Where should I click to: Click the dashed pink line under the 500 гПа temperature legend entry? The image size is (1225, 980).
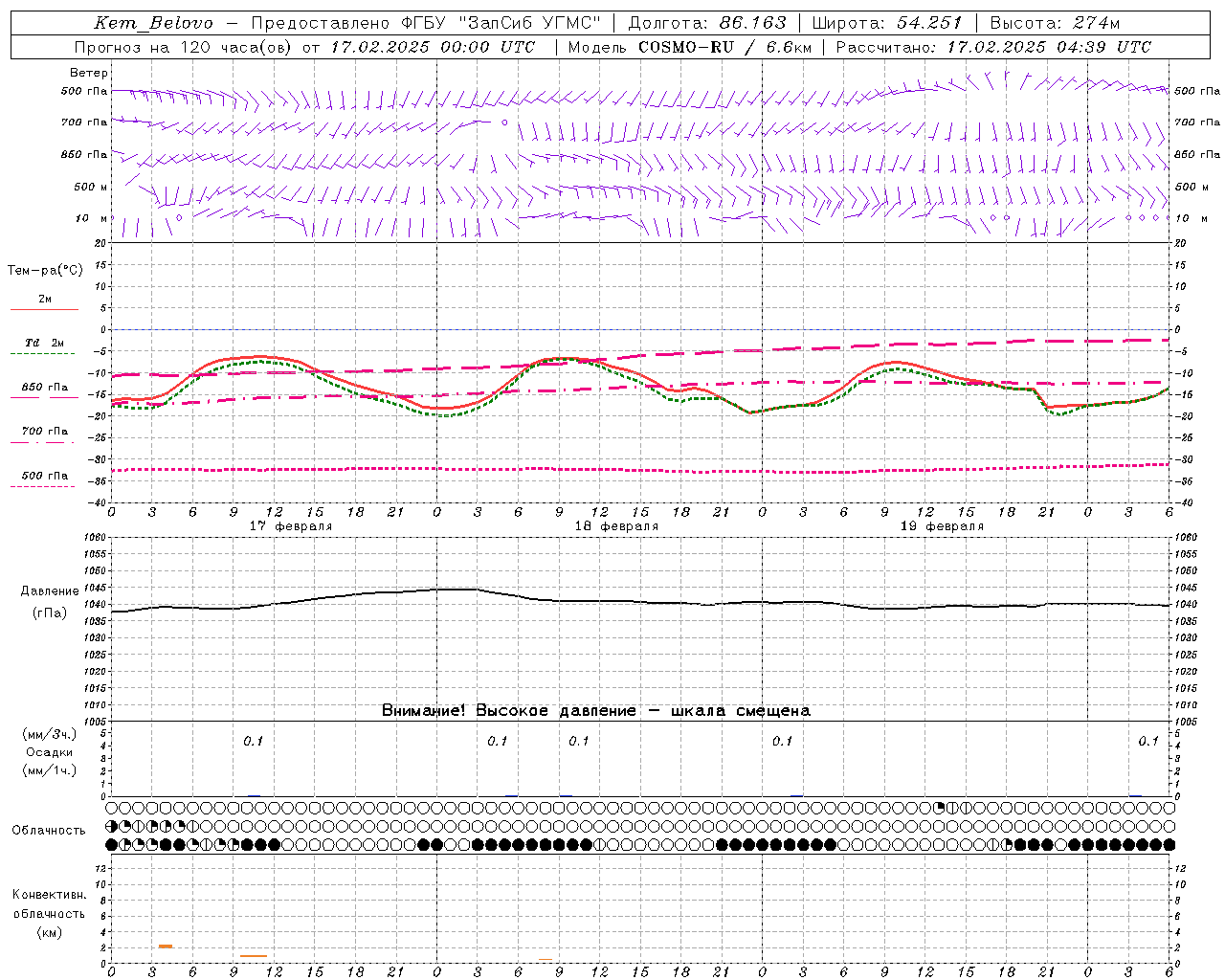(43, 486)
